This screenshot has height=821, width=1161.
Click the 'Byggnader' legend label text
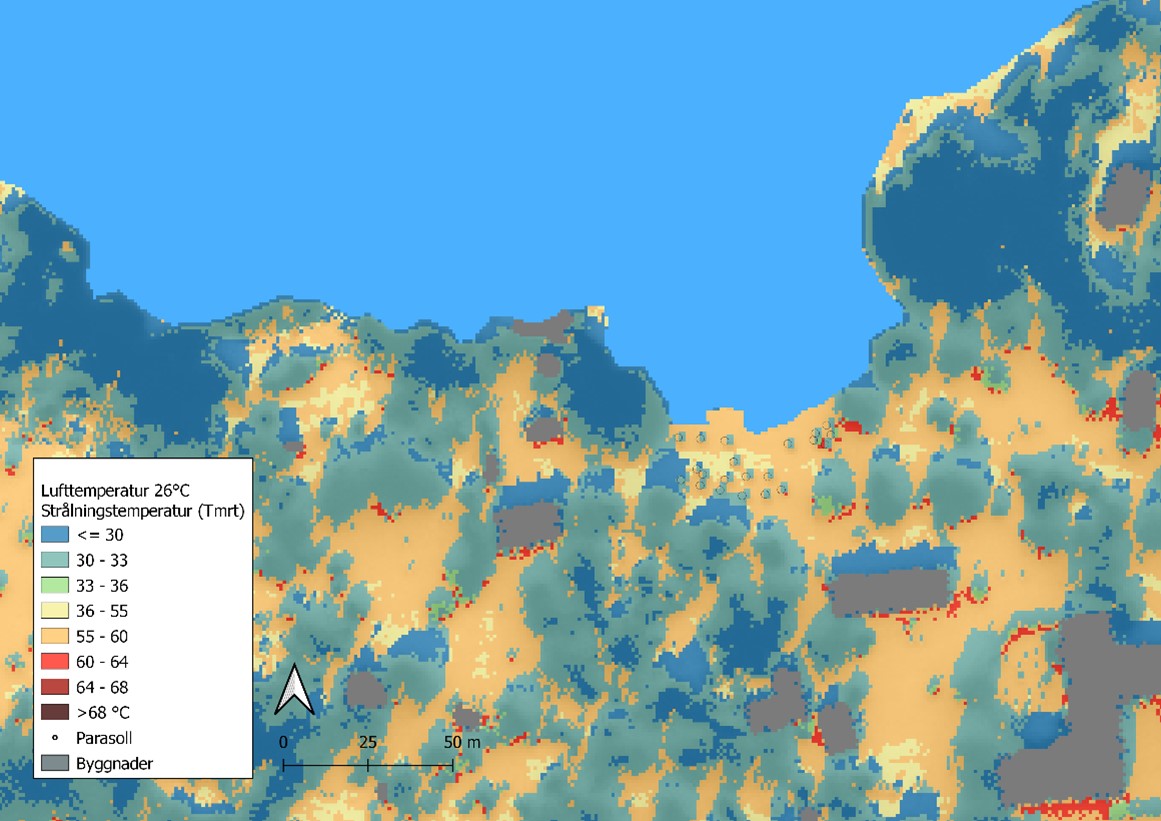point(113,764)
